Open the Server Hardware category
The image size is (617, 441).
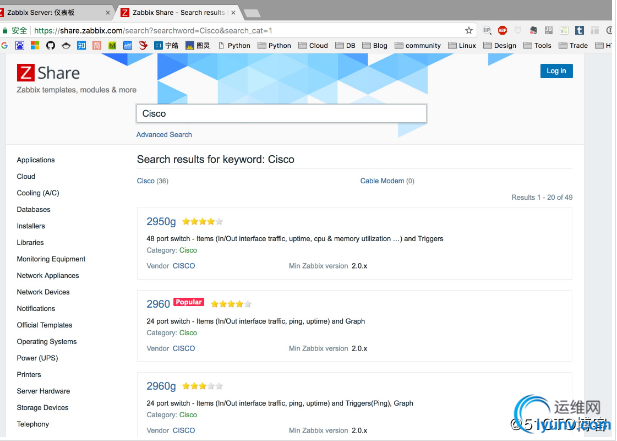[43, 391]
